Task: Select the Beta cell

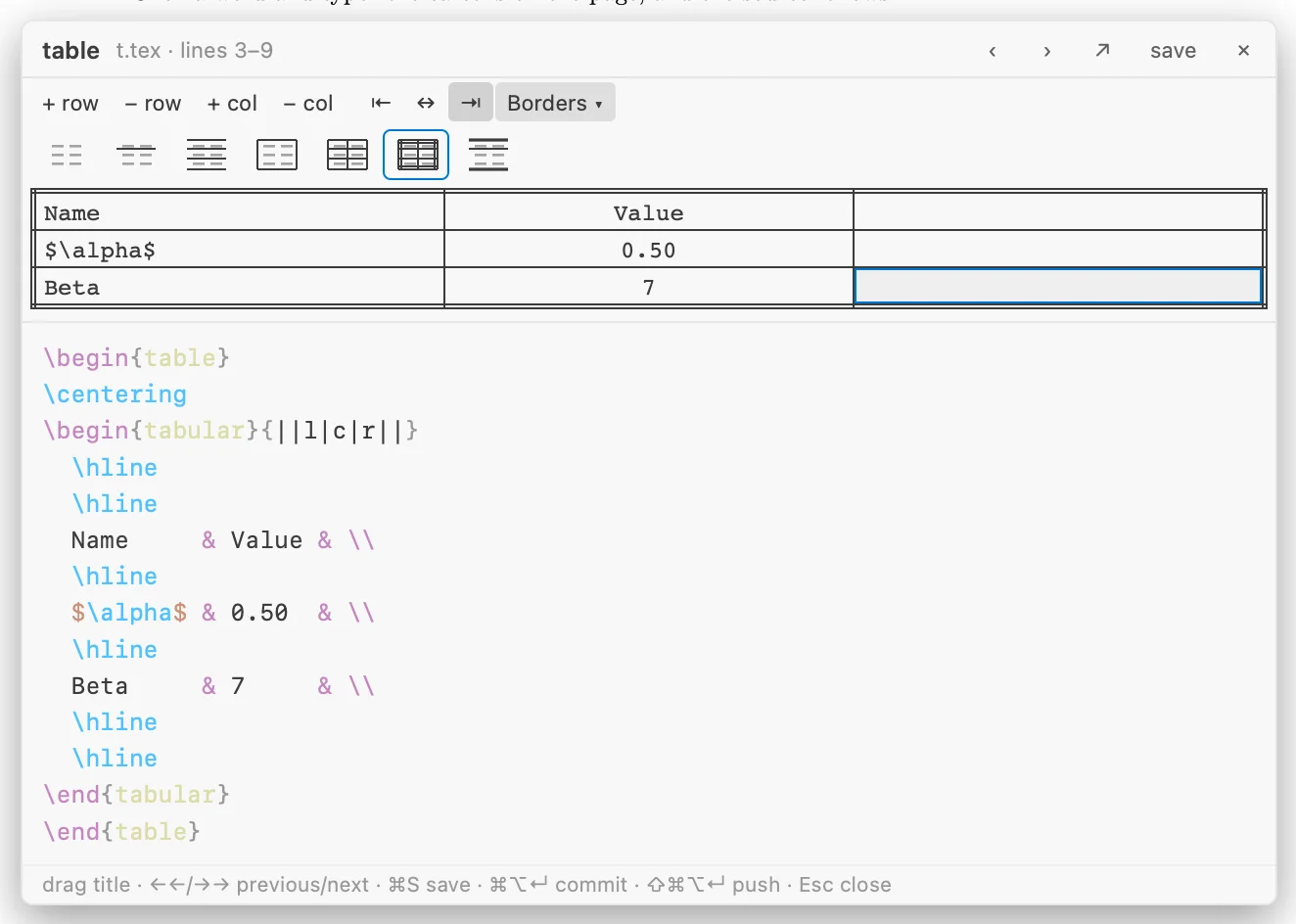Action: pos(240,287)
